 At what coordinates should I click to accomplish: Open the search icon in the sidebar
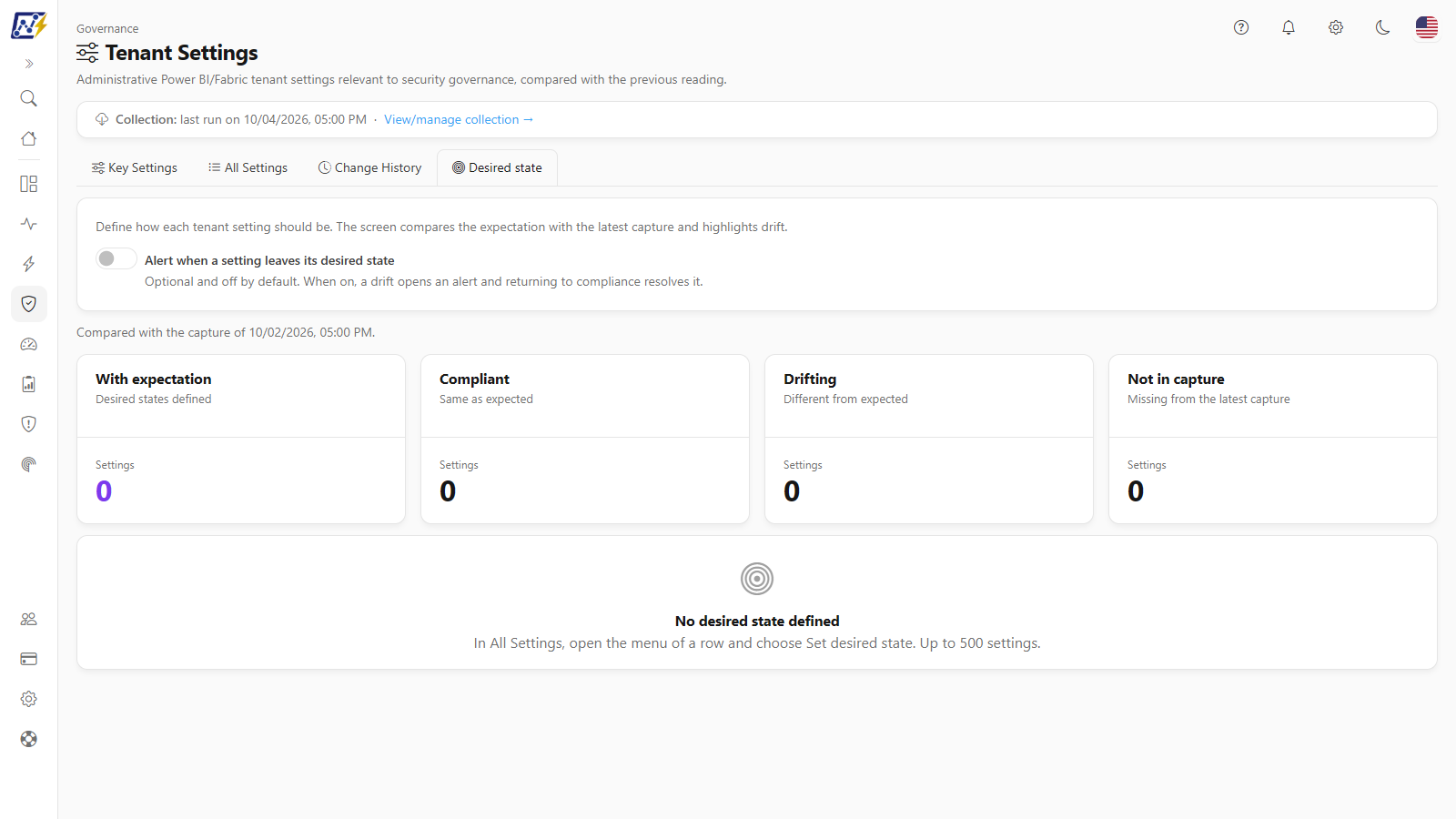[29, 98]
